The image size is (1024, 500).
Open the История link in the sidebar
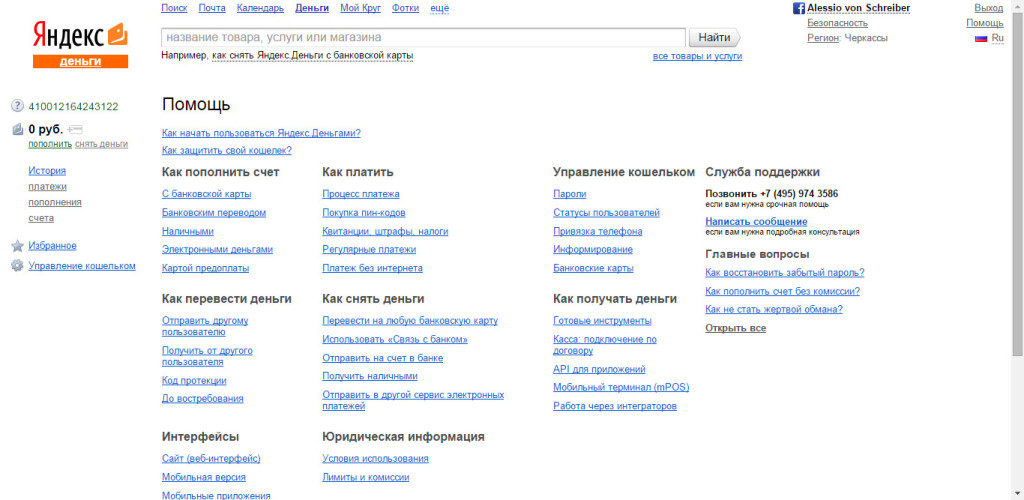pos(47,171)
